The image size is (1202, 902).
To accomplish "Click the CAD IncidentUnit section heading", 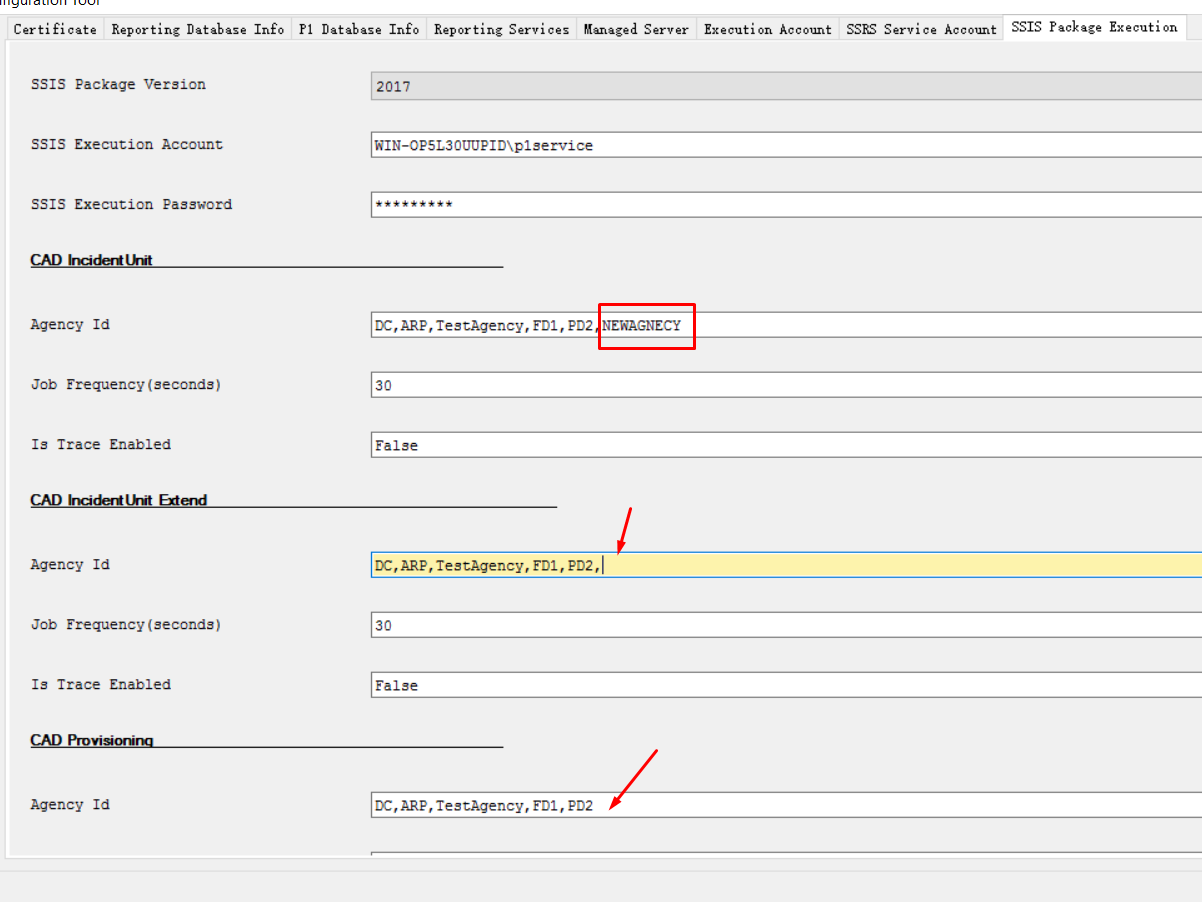I will coord(91,260).
